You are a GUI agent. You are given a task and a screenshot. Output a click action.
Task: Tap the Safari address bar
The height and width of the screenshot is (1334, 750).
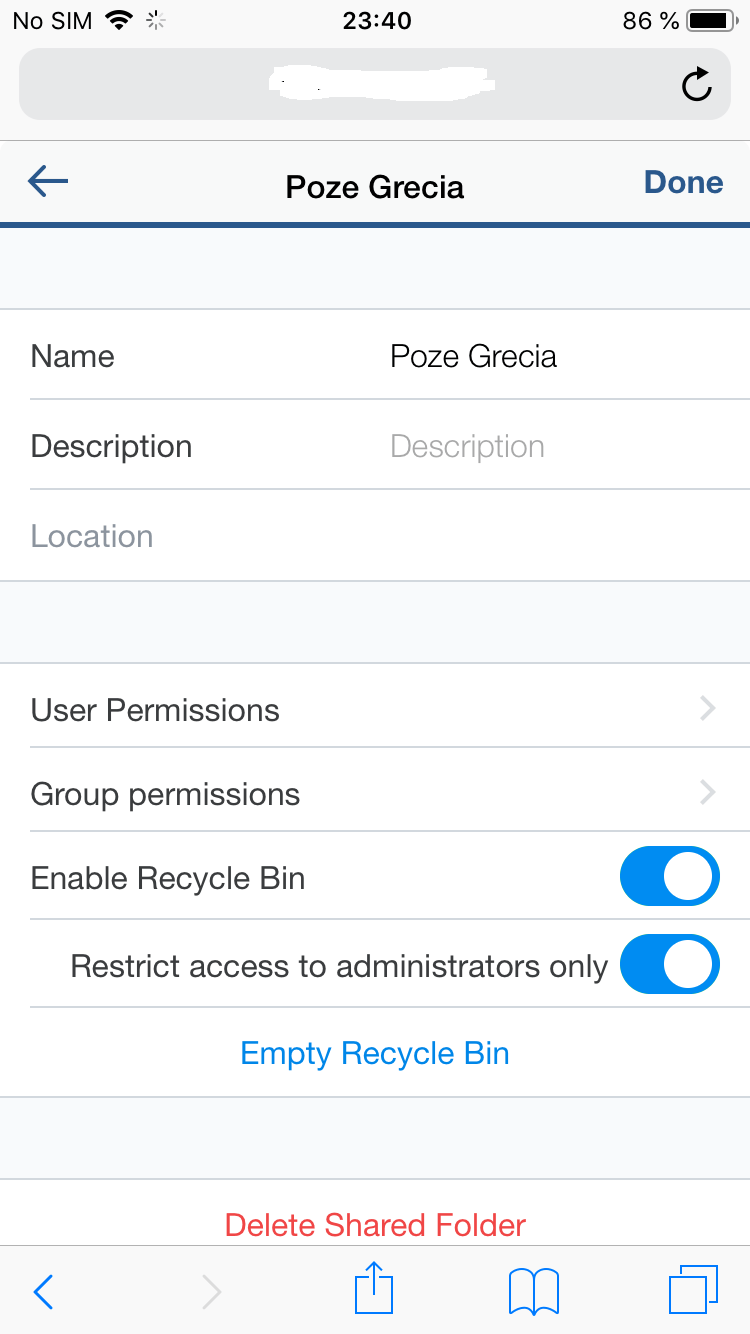tap(350, 86)
